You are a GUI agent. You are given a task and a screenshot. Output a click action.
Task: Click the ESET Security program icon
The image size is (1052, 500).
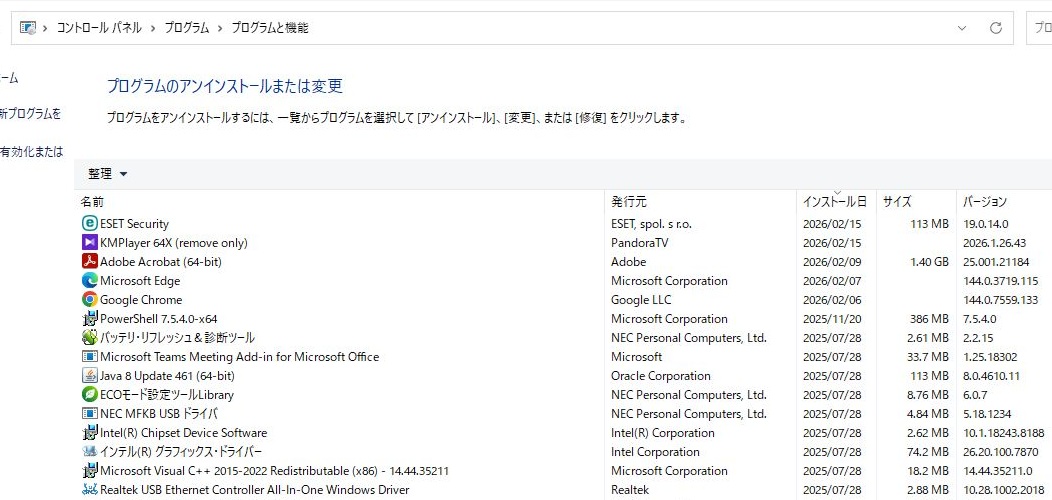pyautogui.click(x=90, y=224)
